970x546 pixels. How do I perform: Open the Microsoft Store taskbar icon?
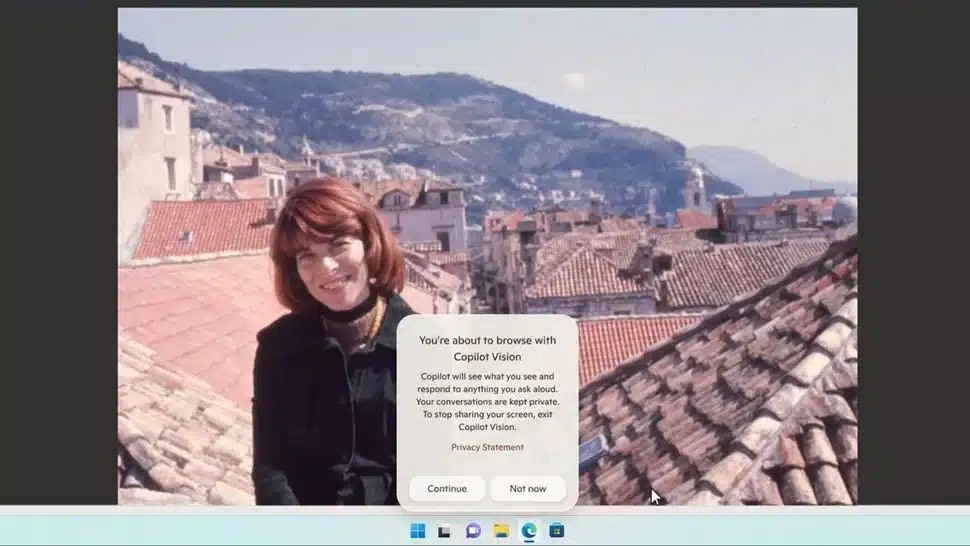pos(557,531)
